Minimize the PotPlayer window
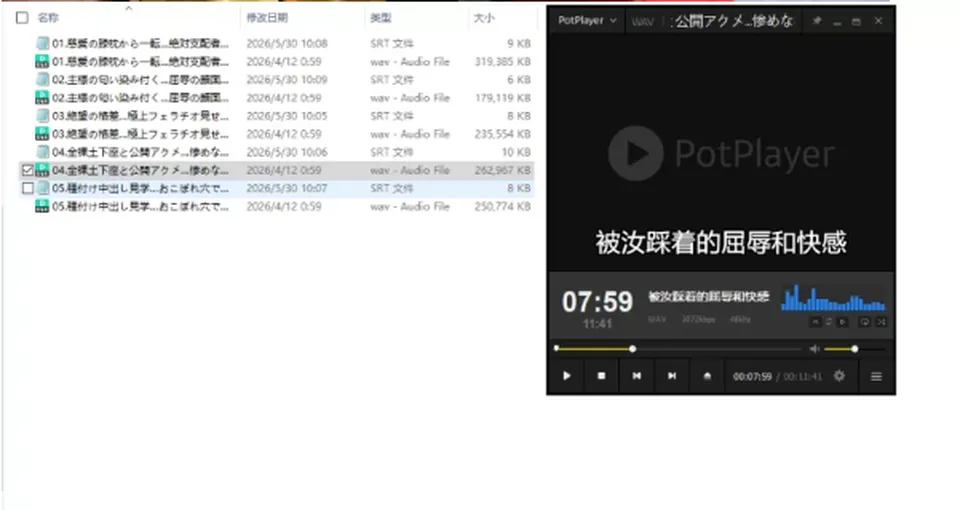 [837, 21]
